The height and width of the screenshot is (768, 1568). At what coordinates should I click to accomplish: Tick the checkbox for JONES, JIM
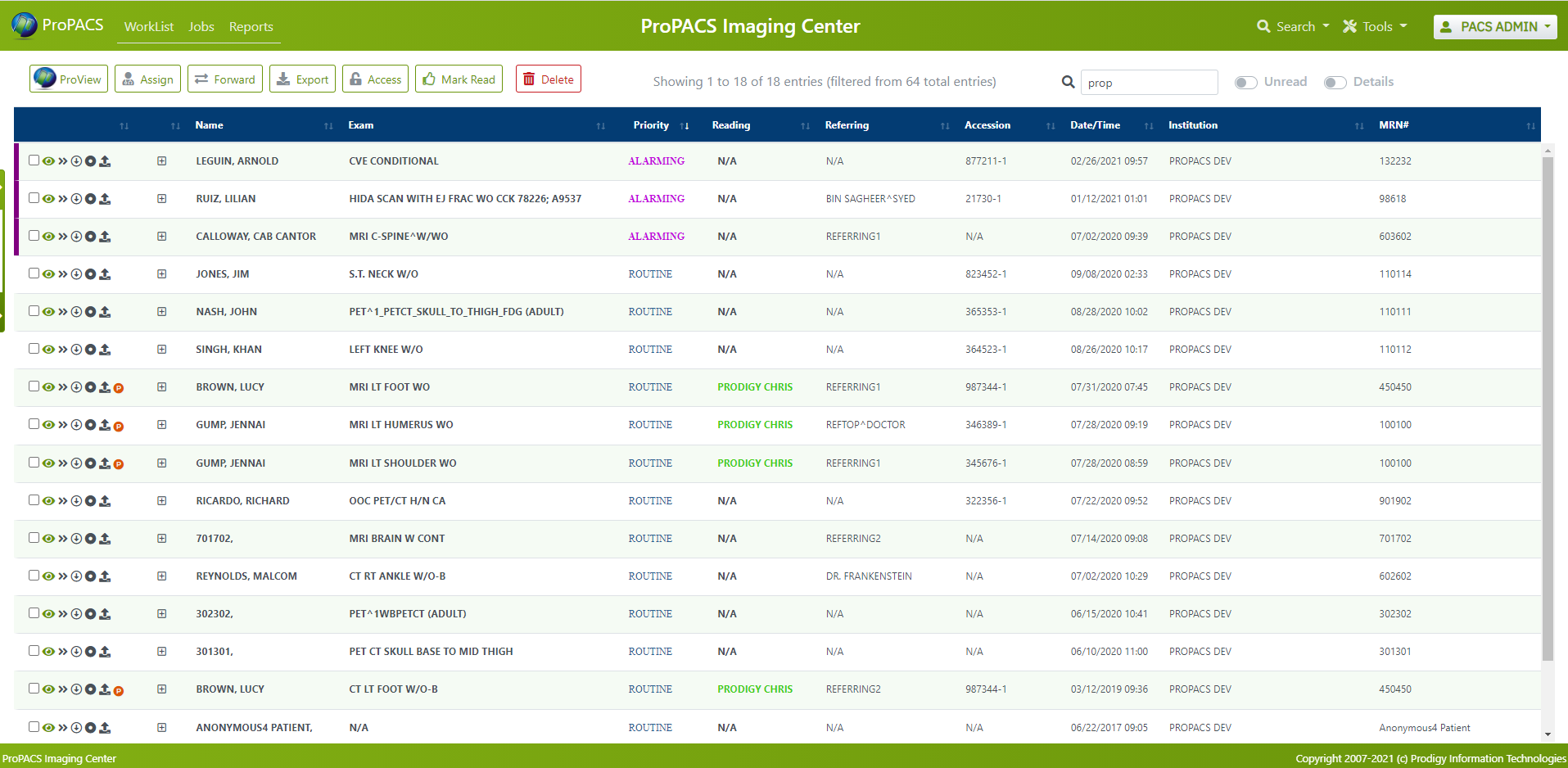(34, 273)
